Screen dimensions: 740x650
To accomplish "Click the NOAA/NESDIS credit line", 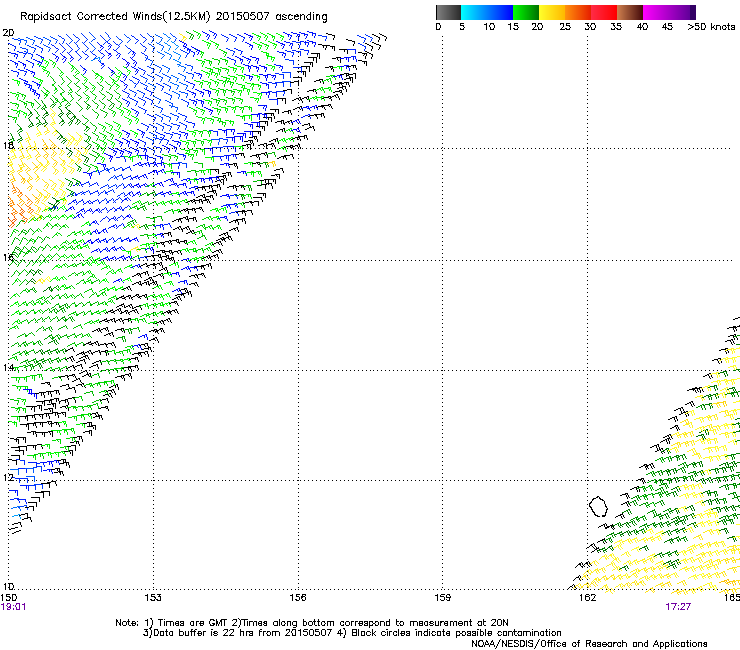I will (589, 643).
